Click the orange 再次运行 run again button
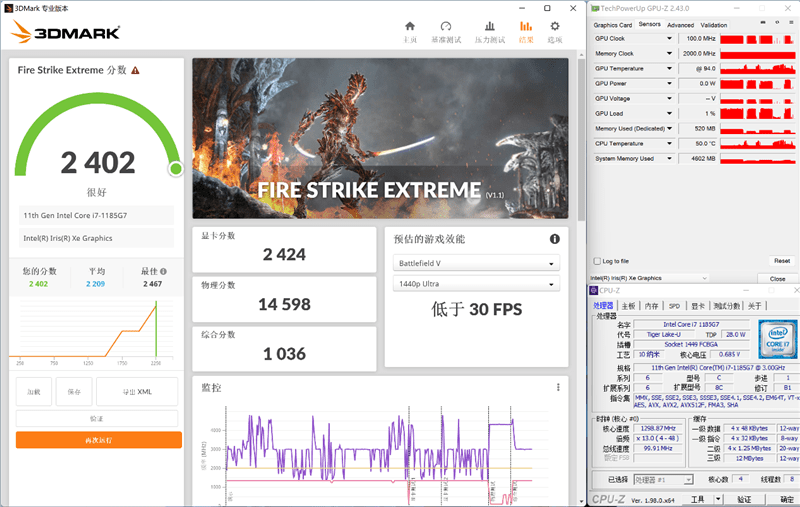The image size is (800, 507). tap(98, 440)
